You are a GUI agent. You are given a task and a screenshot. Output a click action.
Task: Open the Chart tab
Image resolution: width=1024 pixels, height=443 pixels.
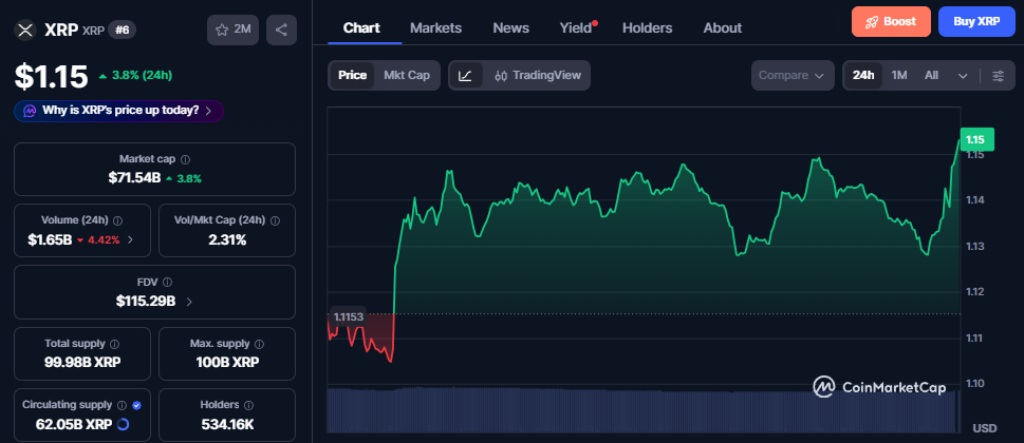(x=362, y=28)
